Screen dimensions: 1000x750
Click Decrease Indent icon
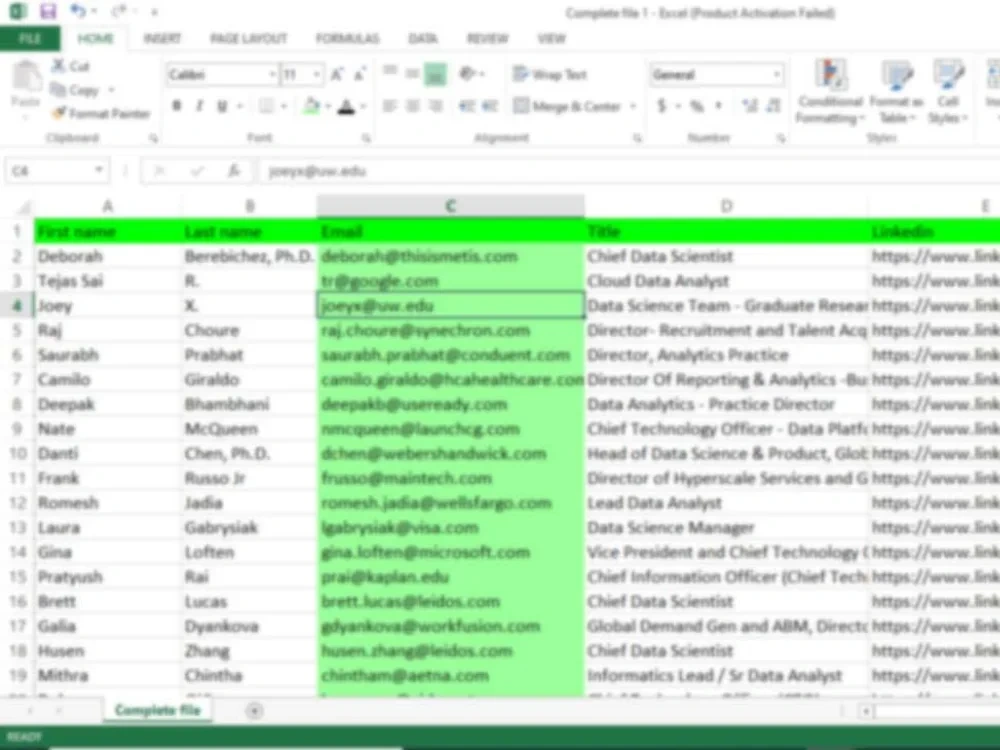(466, 106)
